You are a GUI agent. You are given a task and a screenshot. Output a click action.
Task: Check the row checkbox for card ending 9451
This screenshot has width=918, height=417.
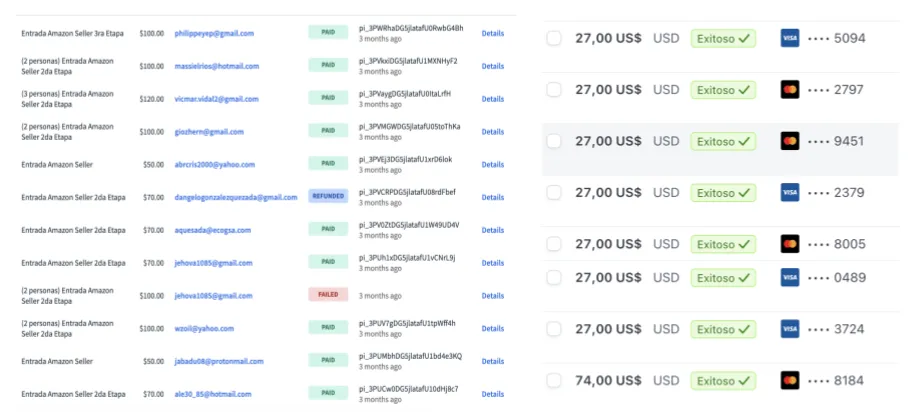pos(554,141)
